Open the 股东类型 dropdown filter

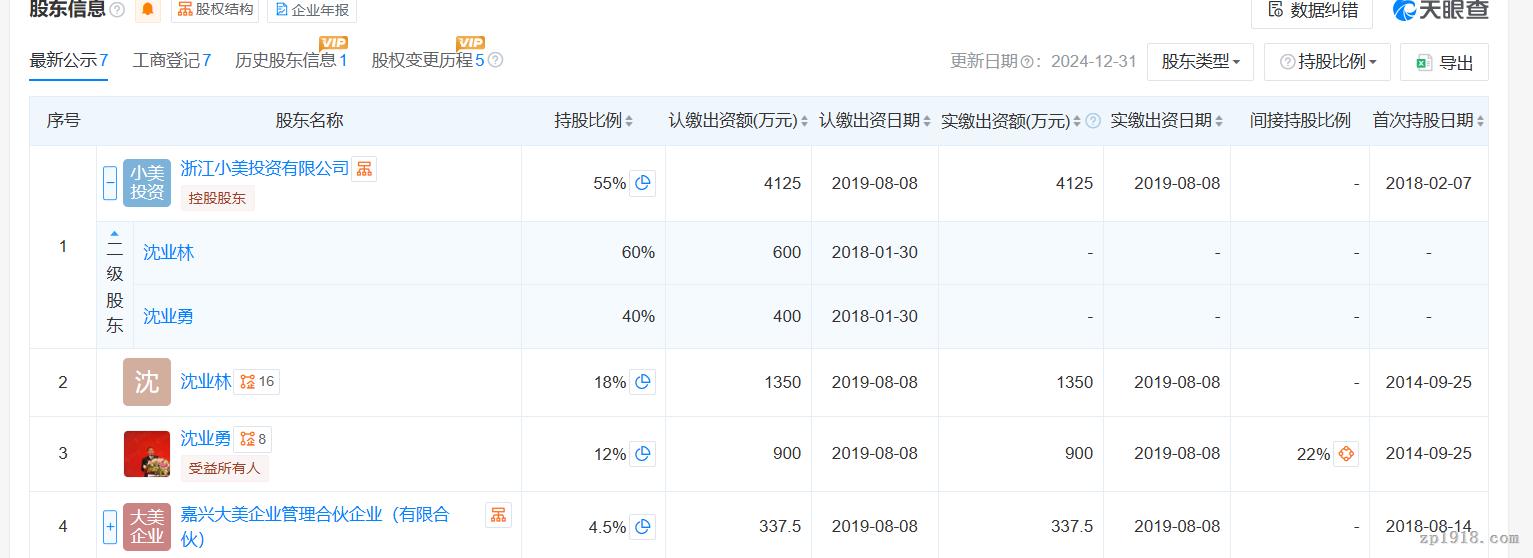(x=1200, y=62)
